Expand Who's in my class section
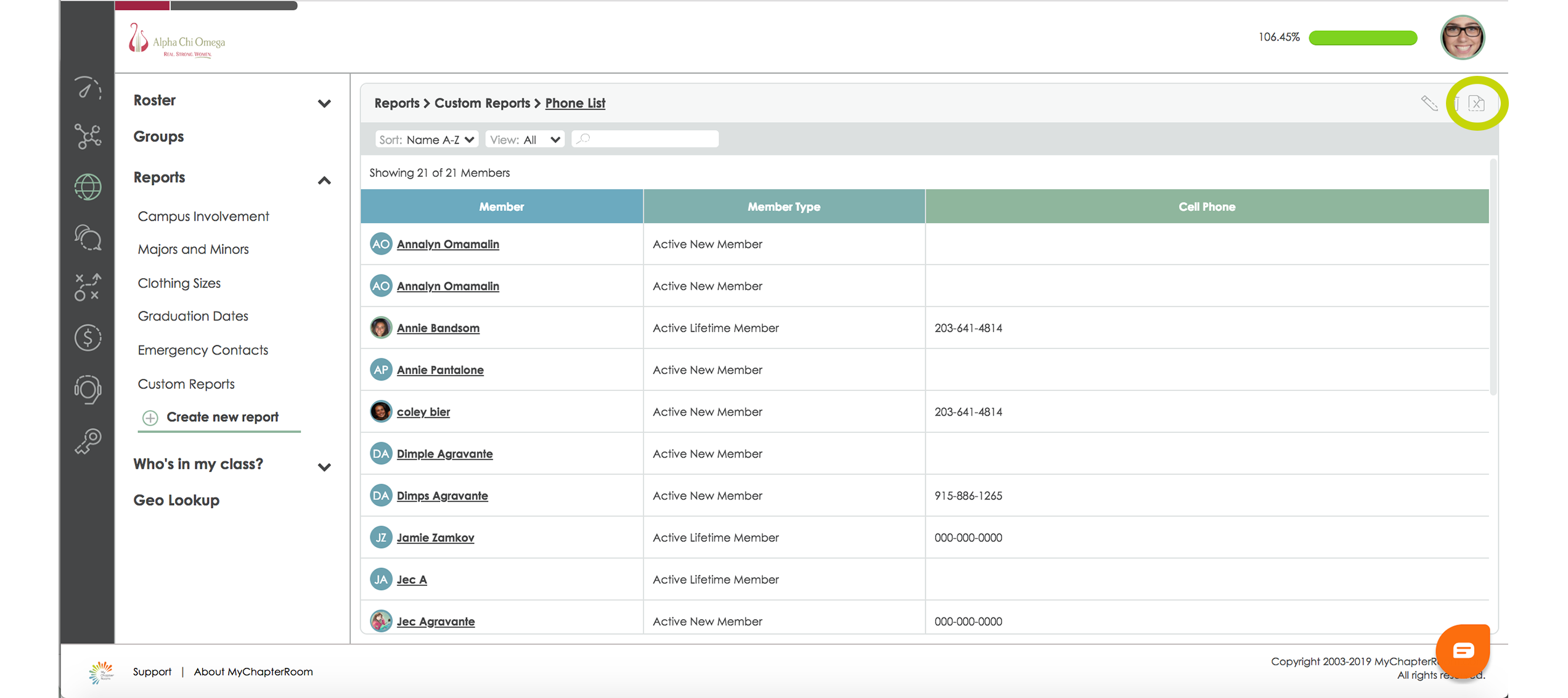The width and height of the screenshot is (1568, 698). click(x=324, y=467)
